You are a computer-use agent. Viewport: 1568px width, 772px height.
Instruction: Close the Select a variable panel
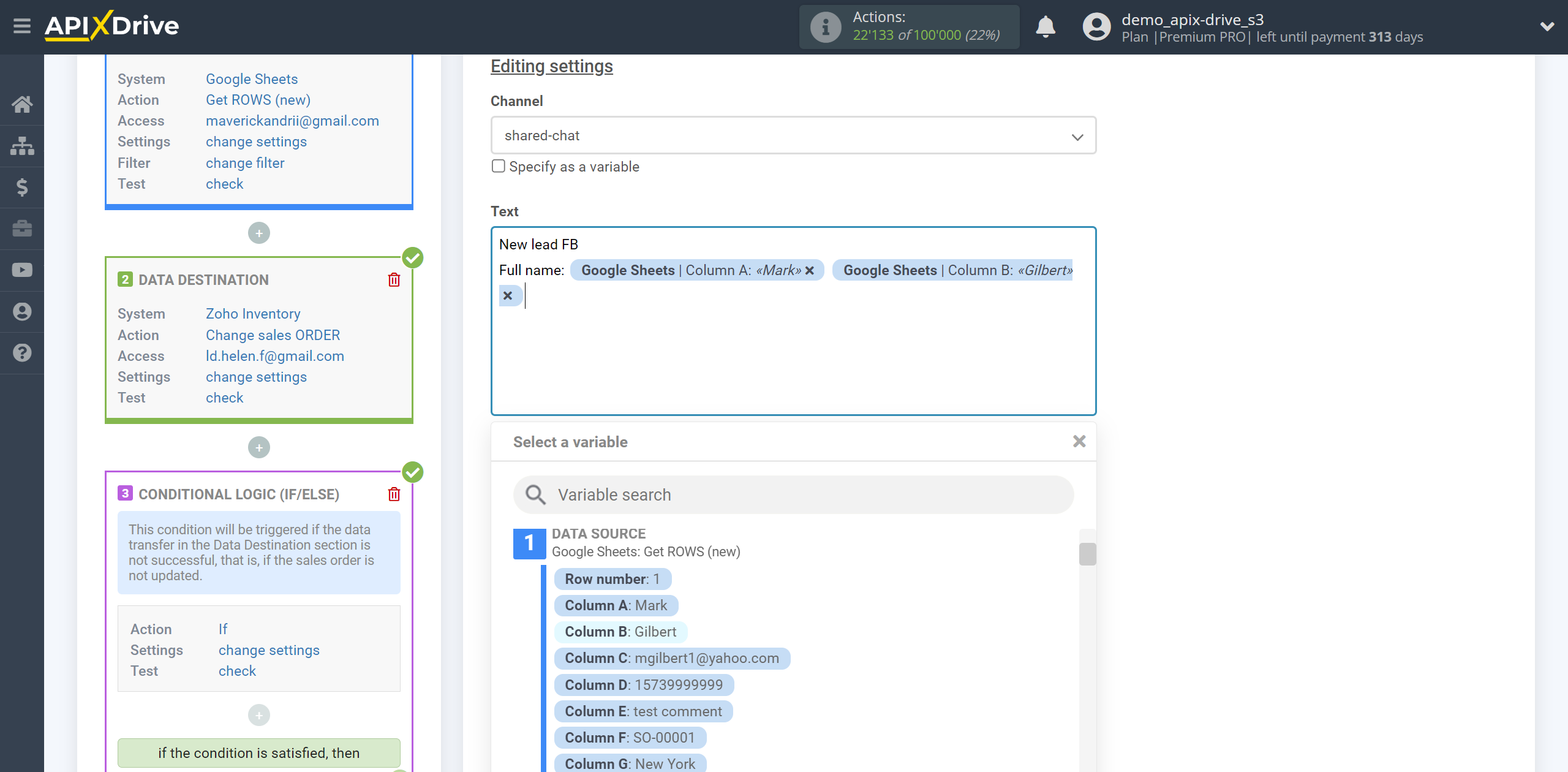(x=1079, y=441)
